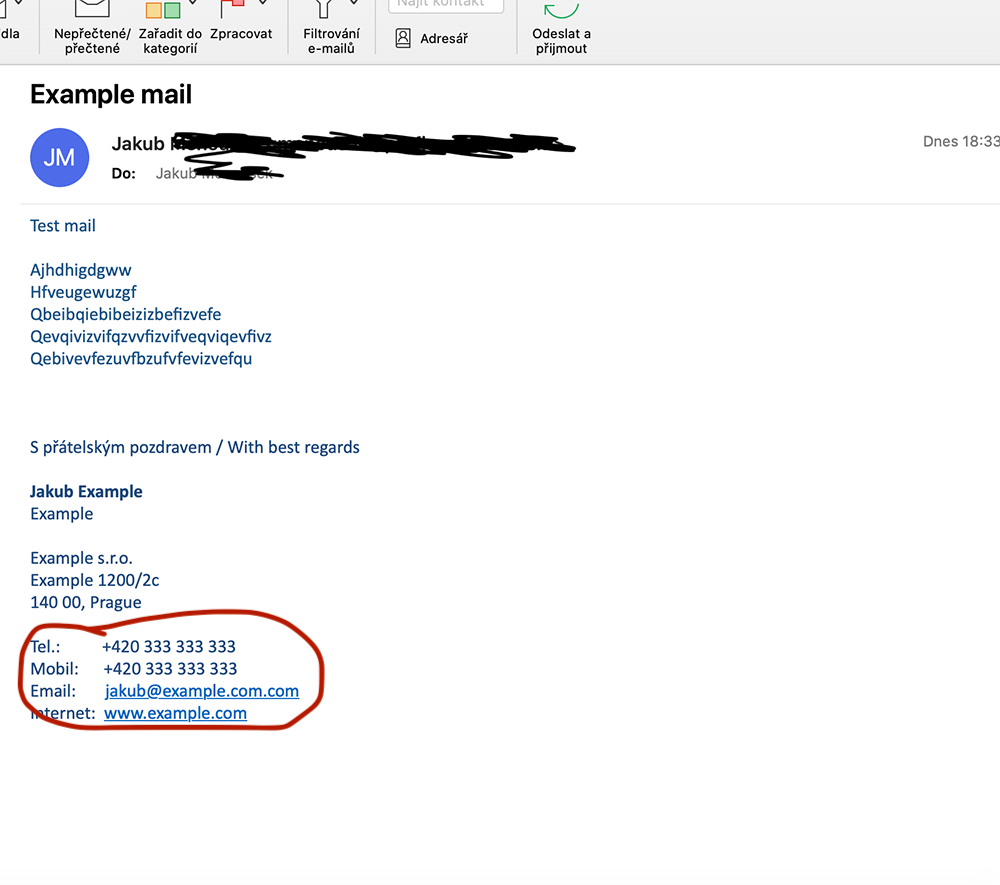The width and height of the screenshot is (1000, 885).
Task: Click the line Qbeibqiebibeizizbefizvefe
Action: point(126,314)
